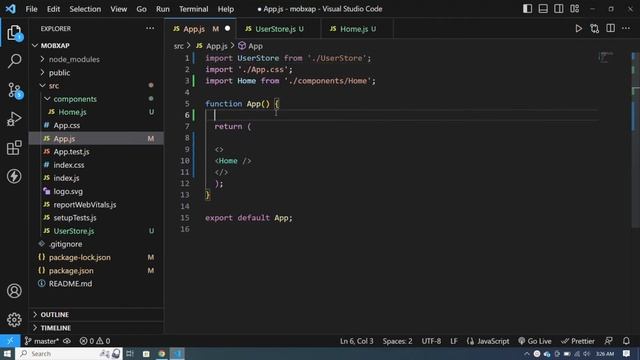The width and height of the screenshot is (640, 360).
Task: Switch to the UserStore.js editor tab
Action: pyautogui.click(x=279, y=29)
